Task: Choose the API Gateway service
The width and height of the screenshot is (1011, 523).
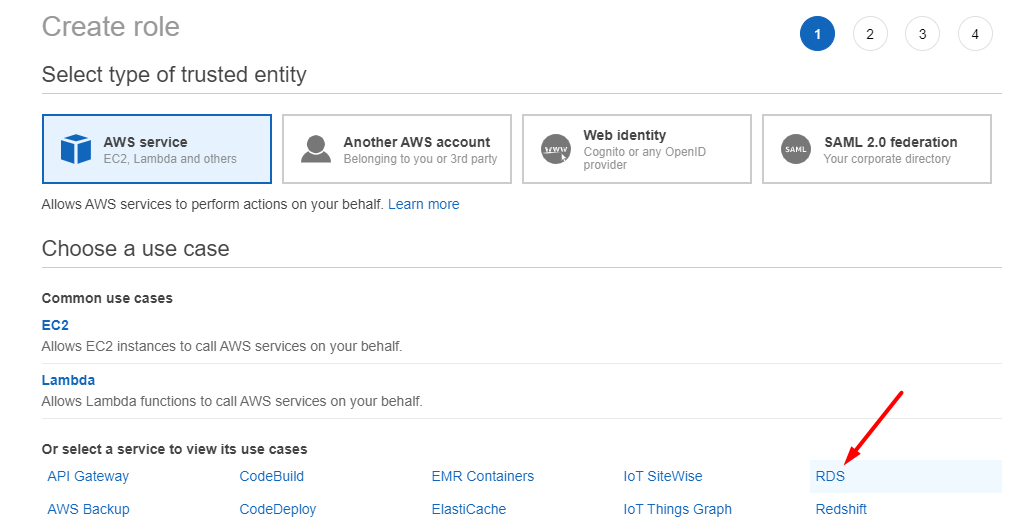Action: [88, 476]
